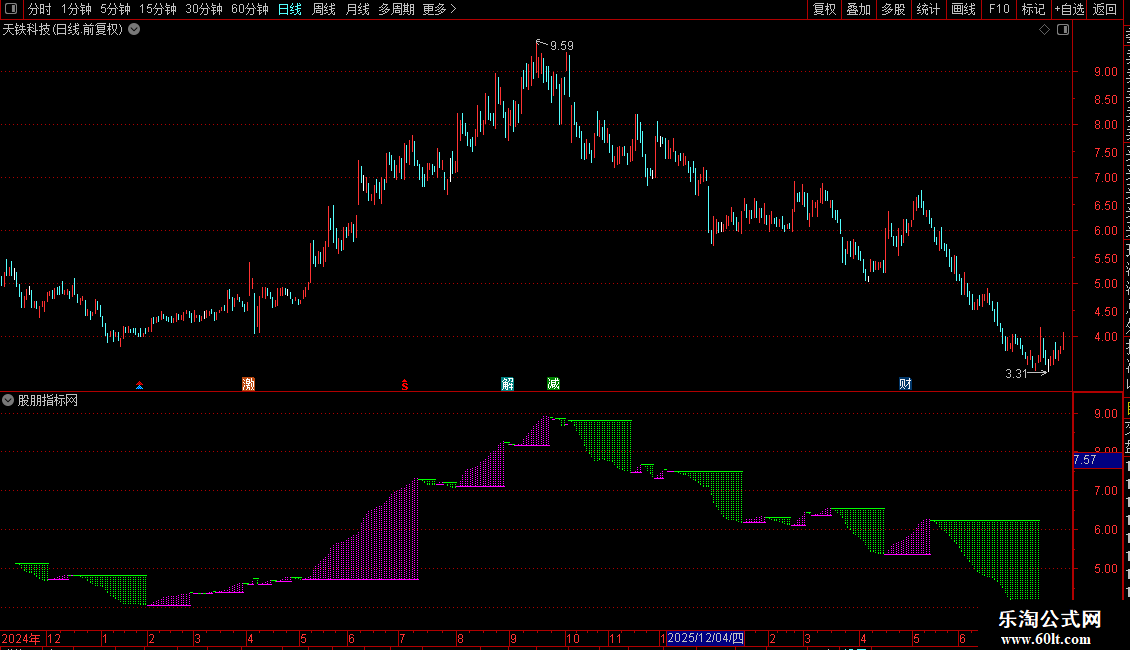
Task: Open the 多周期 multi-period view
Action: point(396,9)
